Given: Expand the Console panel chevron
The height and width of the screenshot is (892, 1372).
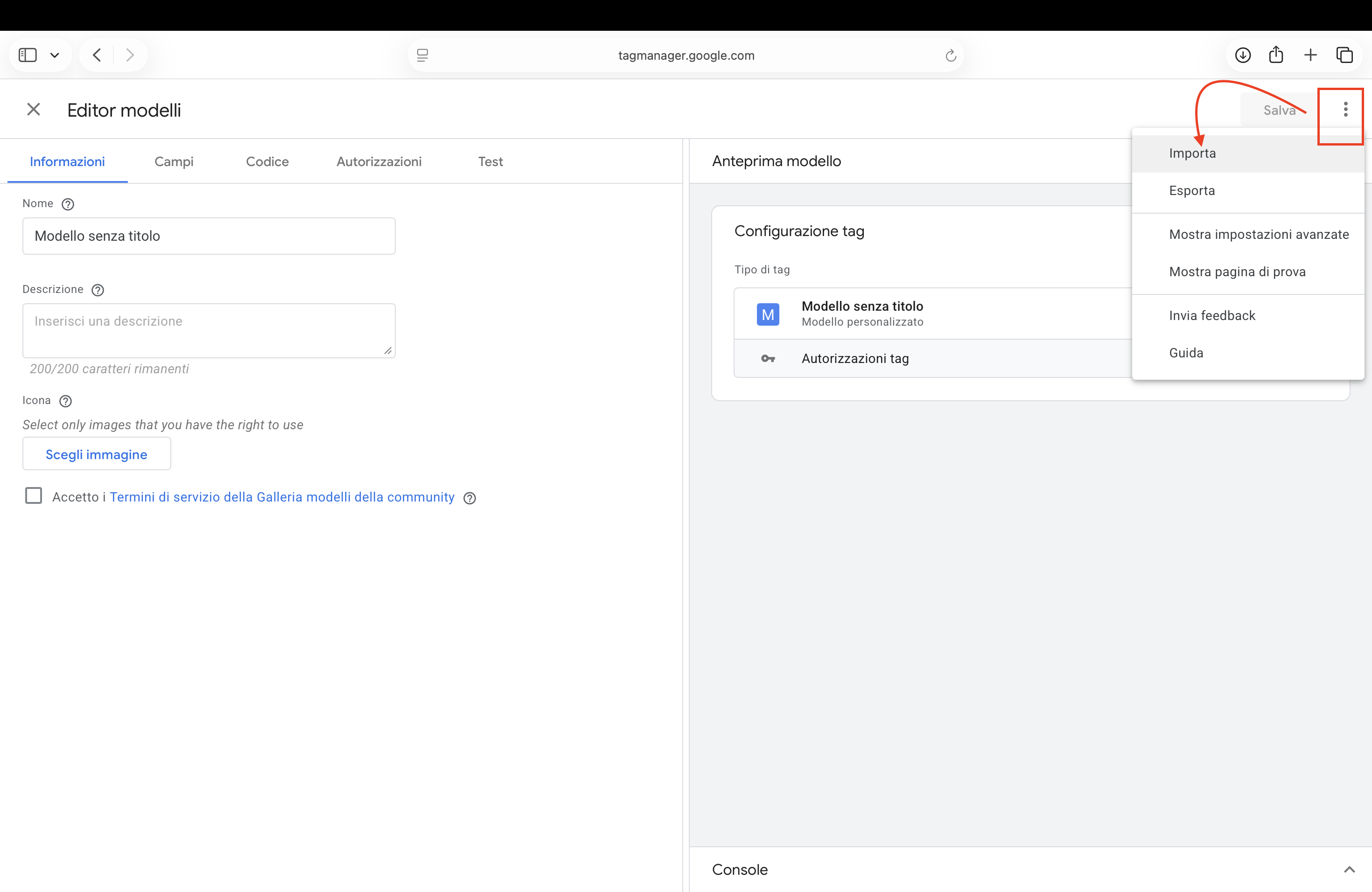Looking at the screenshot, I should pos(1349,870).
